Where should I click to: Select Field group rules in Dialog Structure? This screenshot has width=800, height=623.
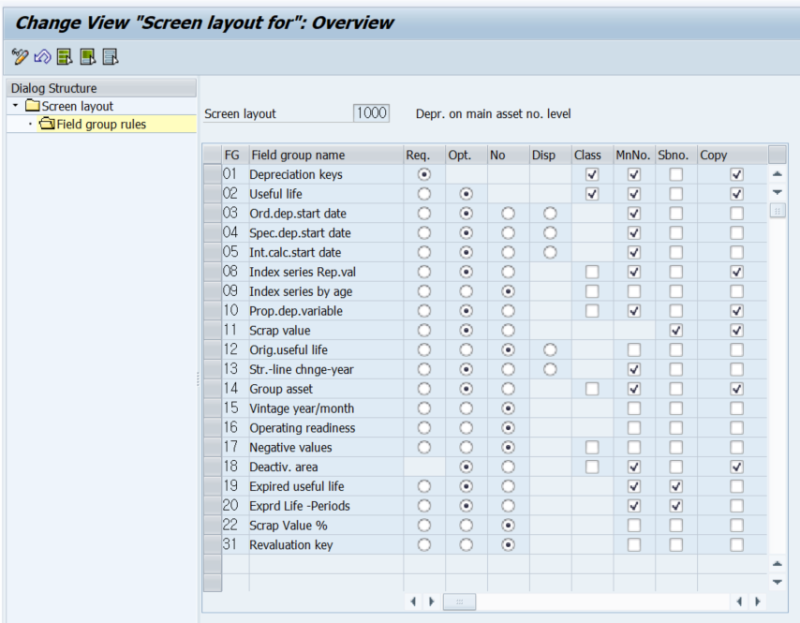pyautogui.click(x=93, y=124)
